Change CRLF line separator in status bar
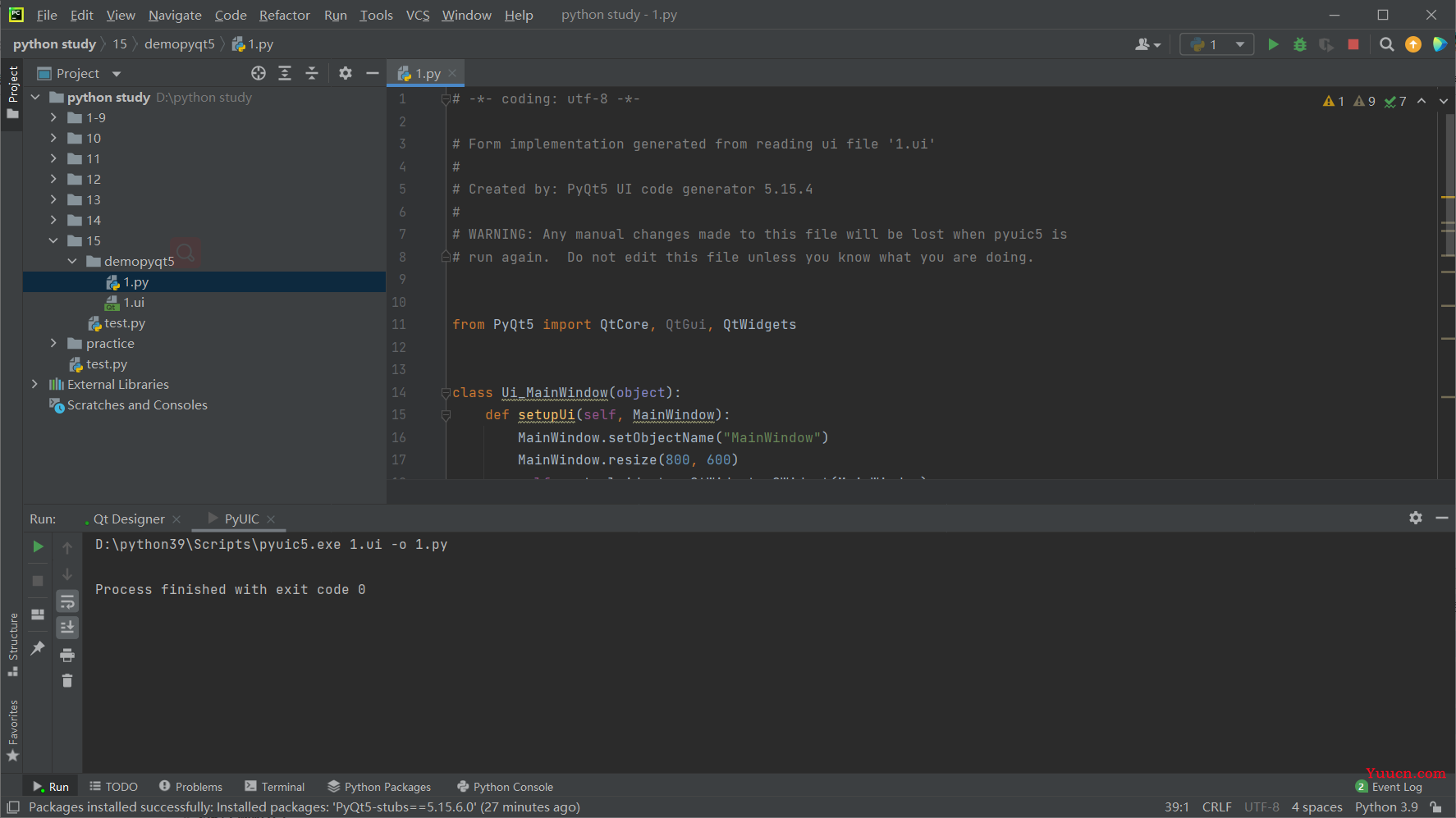 [1217, 807]
